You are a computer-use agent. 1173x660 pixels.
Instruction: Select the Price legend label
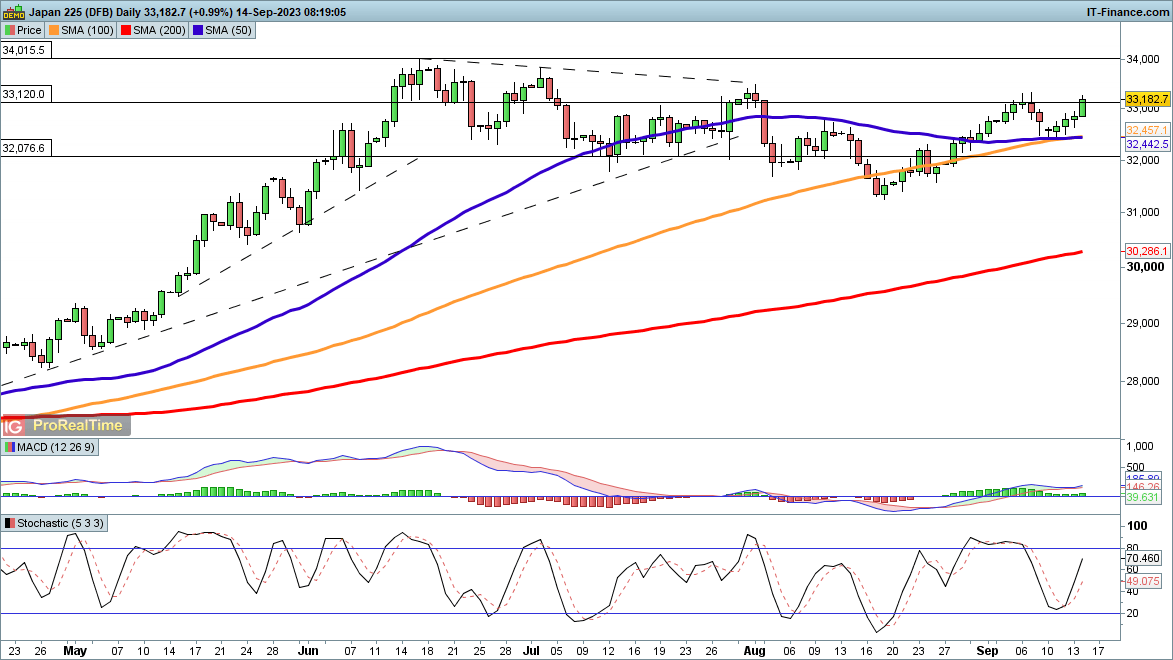pos(29,30)
